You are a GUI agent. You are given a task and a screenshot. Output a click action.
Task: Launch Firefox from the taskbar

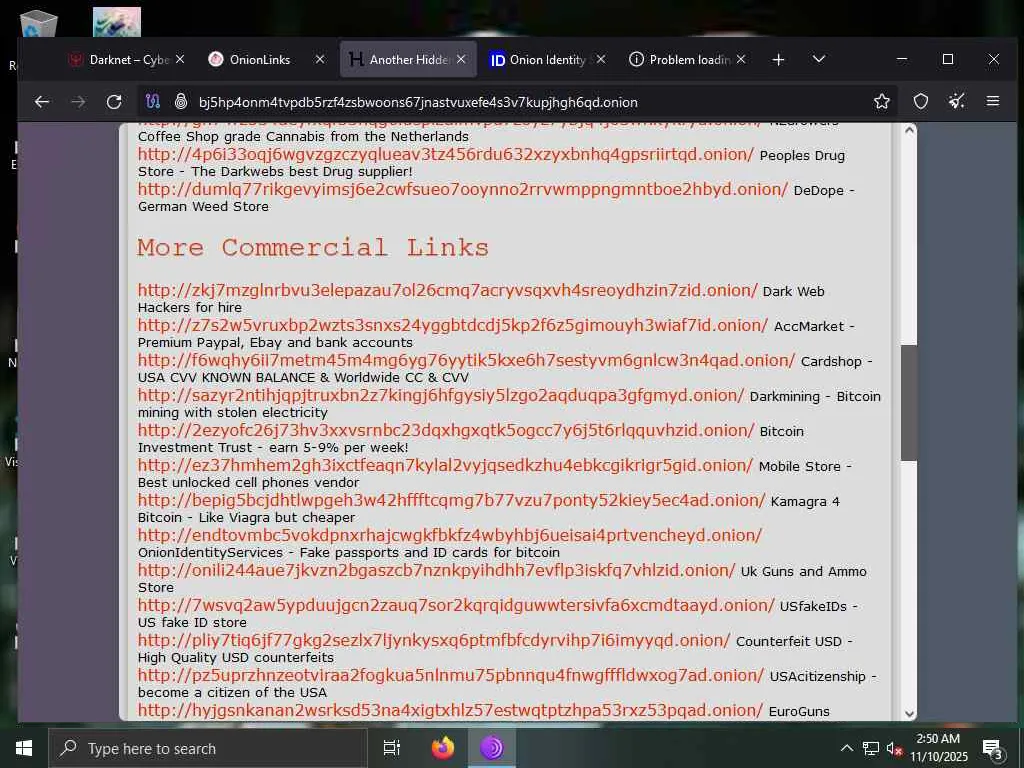pyautogui.click(x=443, y=748)
